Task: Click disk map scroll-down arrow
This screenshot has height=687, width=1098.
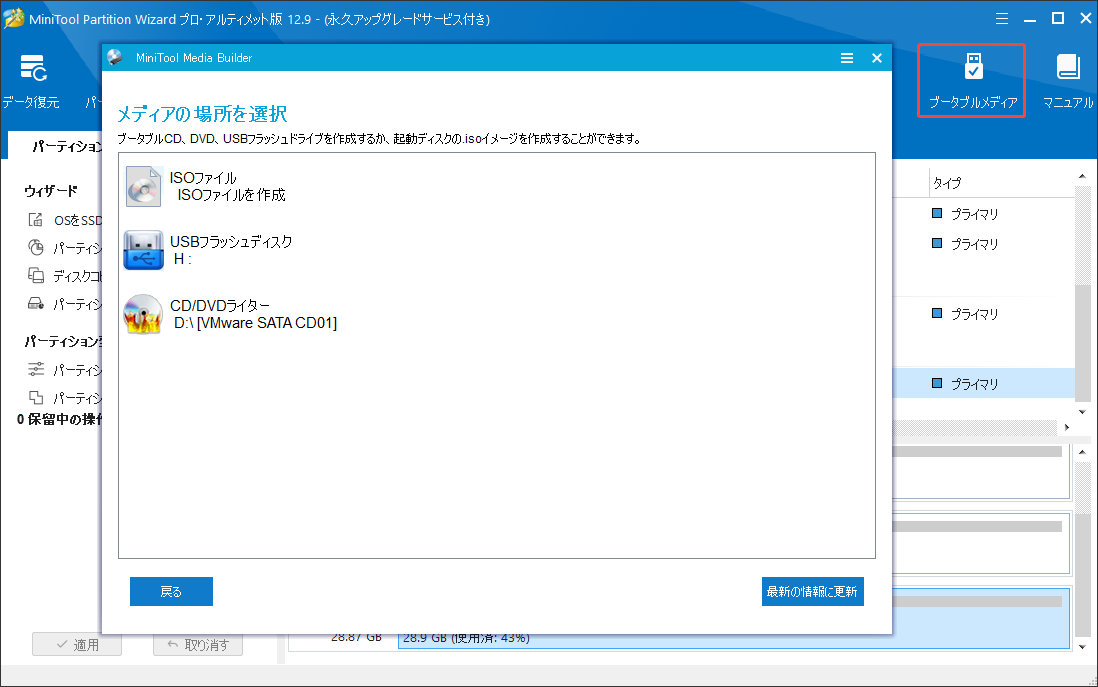Action: click(x=1083, y=647)
